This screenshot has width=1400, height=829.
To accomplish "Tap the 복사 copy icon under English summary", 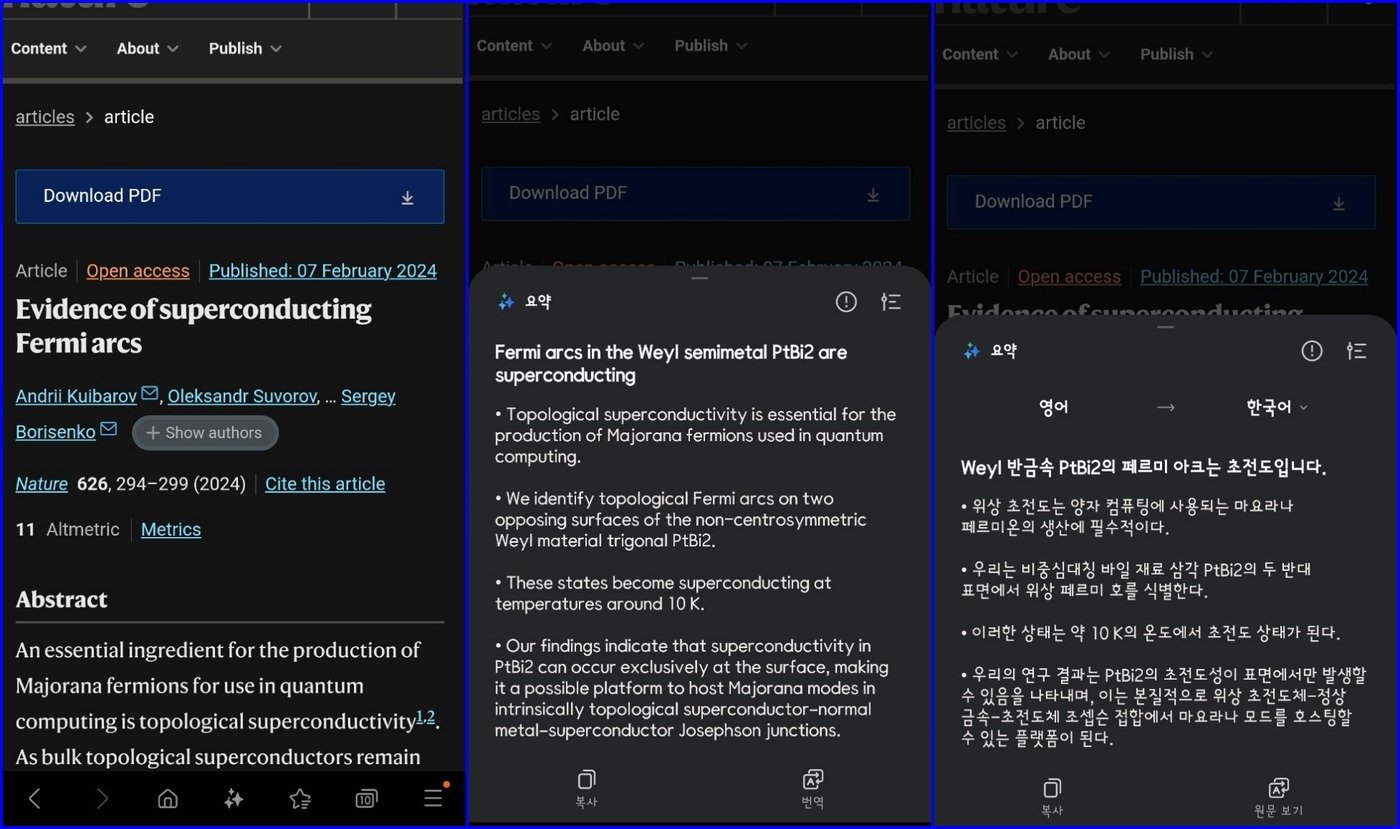I will click(x=586, y=787).
